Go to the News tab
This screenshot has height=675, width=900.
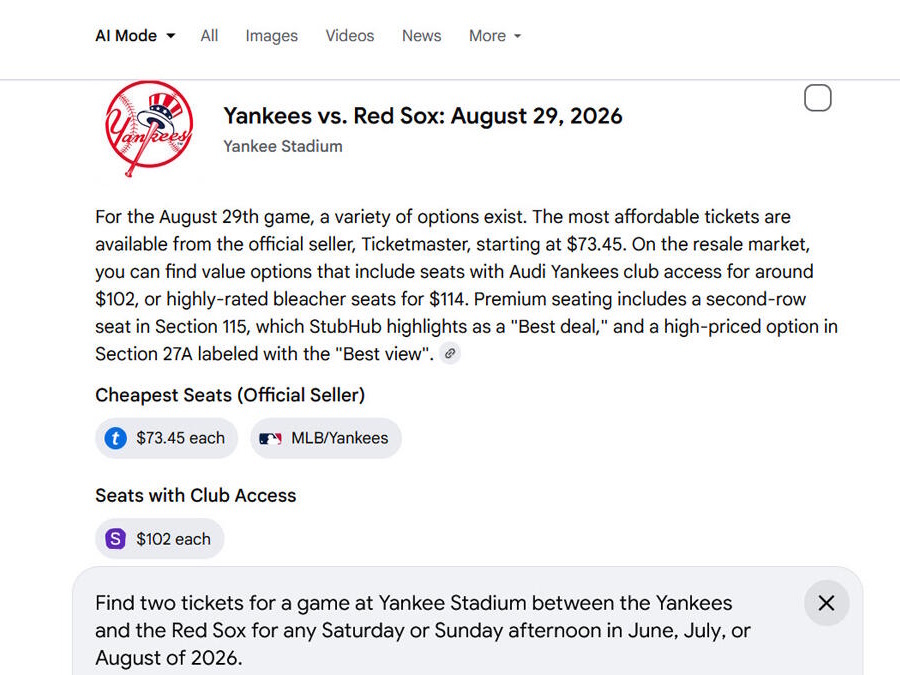(421, 36)
